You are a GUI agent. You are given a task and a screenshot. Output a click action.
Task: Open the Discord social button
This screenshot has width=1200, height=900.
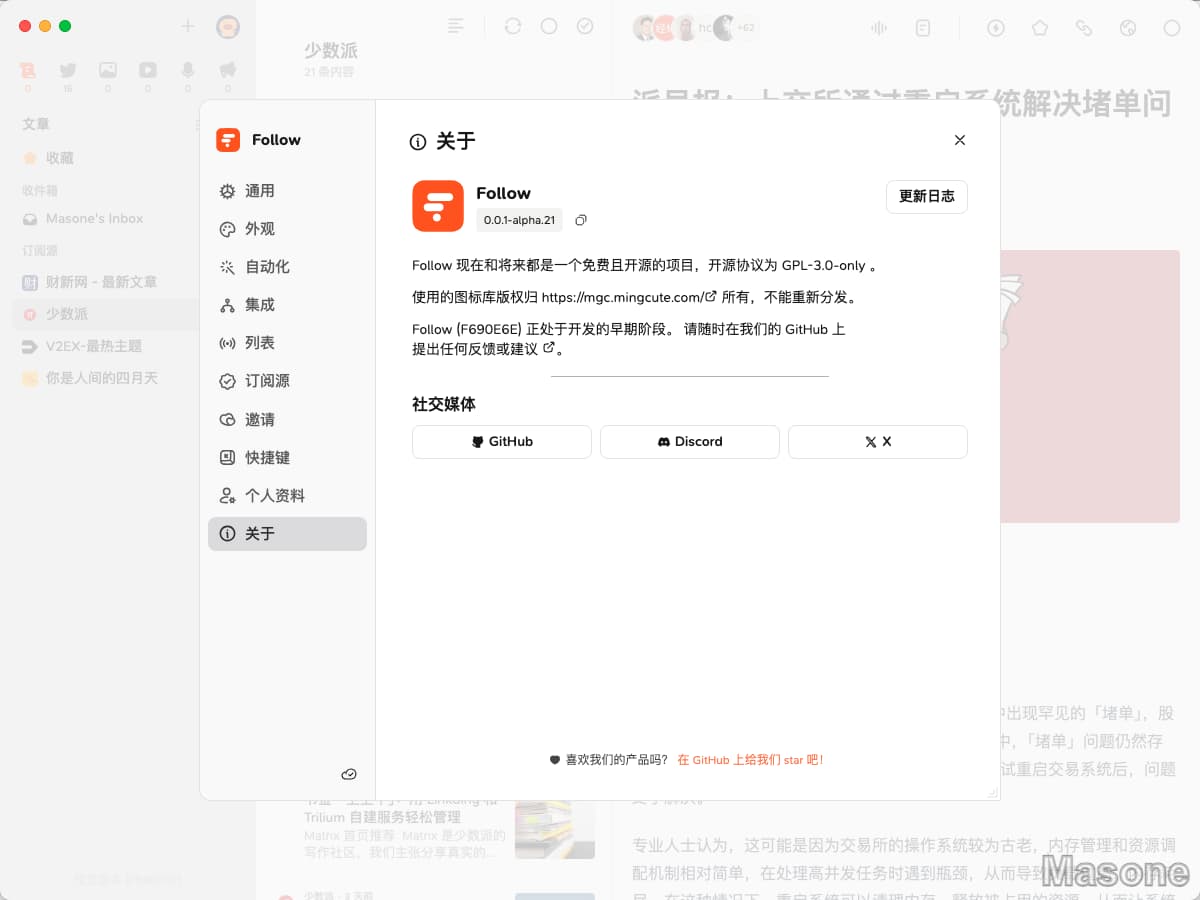pyautogui.click(x=690, y=442)
